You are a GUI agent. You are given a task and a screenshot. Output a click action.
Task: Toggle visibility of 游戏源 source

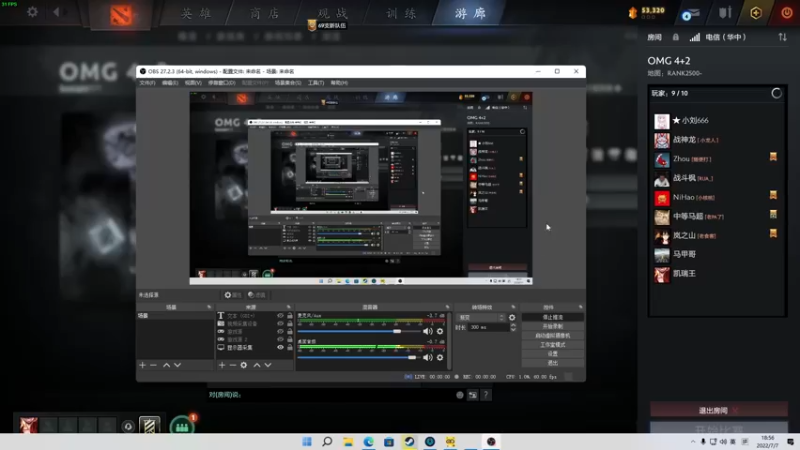(x=280, y=331)
